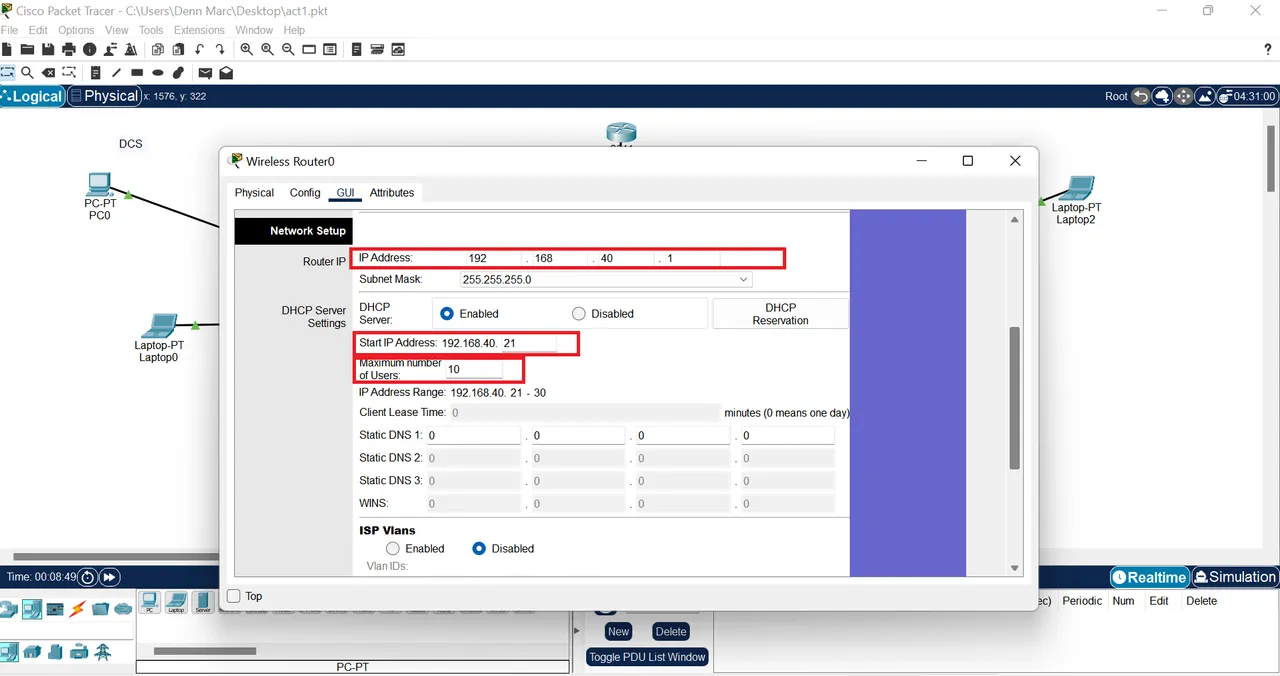Choose the Draw Line tool
This screenshot has height=676, width=1280.
pyautogui.click(x=116, y=72)
